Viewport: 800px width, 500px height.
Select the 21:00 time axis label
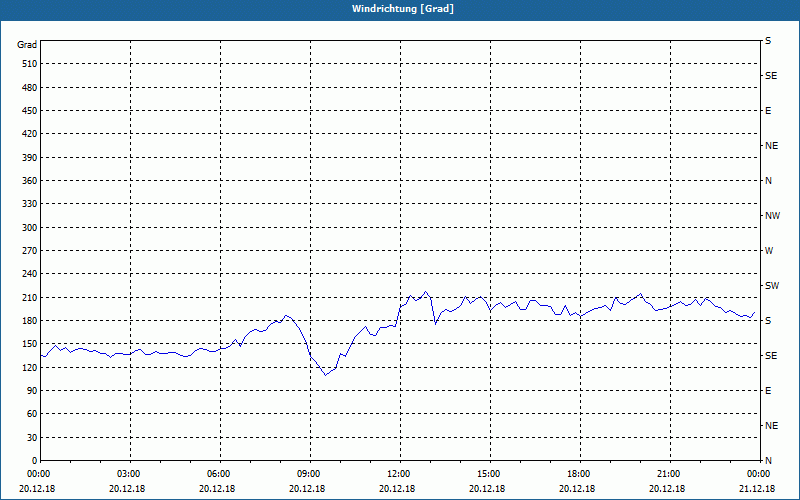(x=670, y=474)
